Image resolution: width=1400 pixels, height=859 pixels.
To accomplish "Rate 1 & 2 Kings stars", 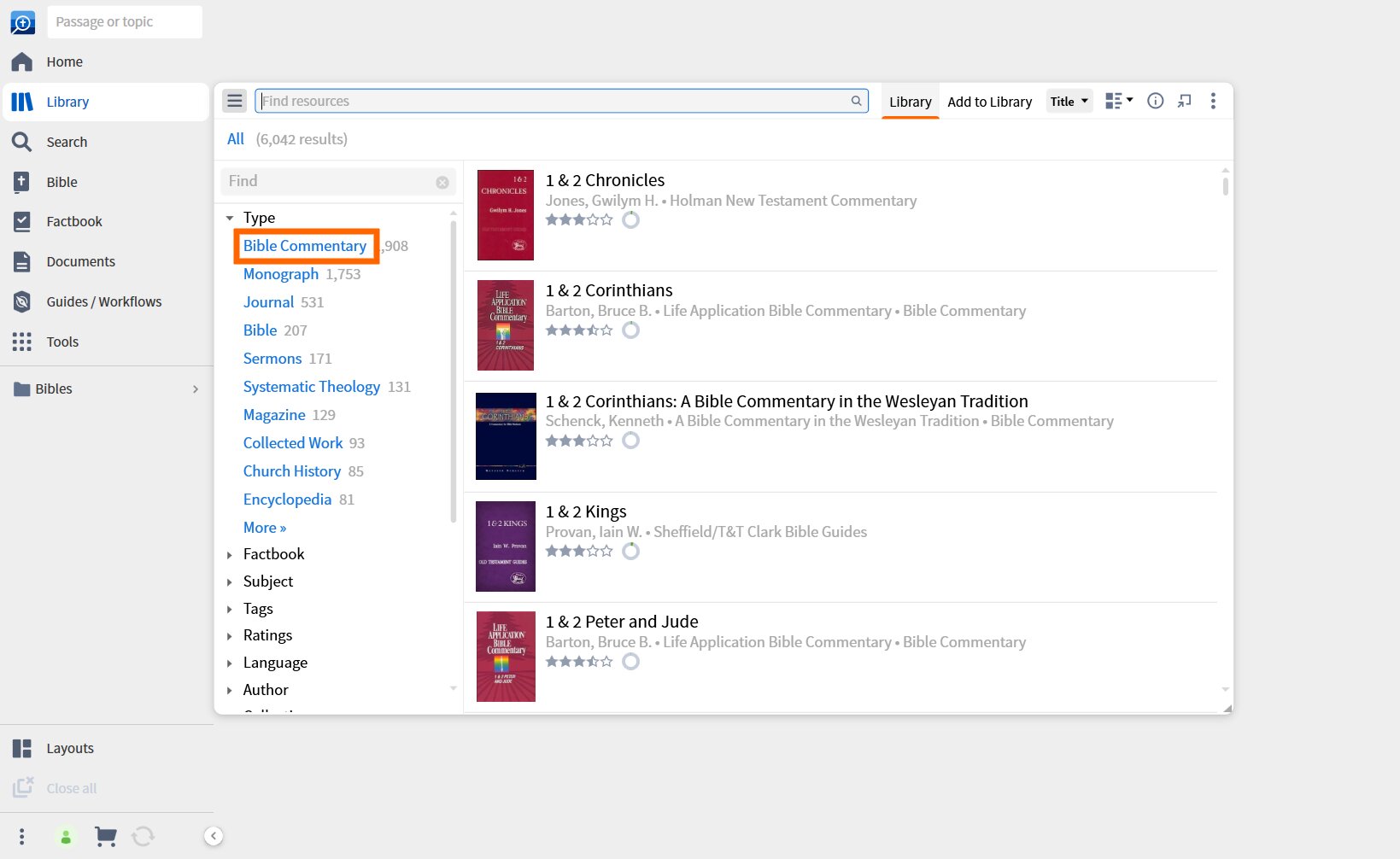I will (579, 551).
